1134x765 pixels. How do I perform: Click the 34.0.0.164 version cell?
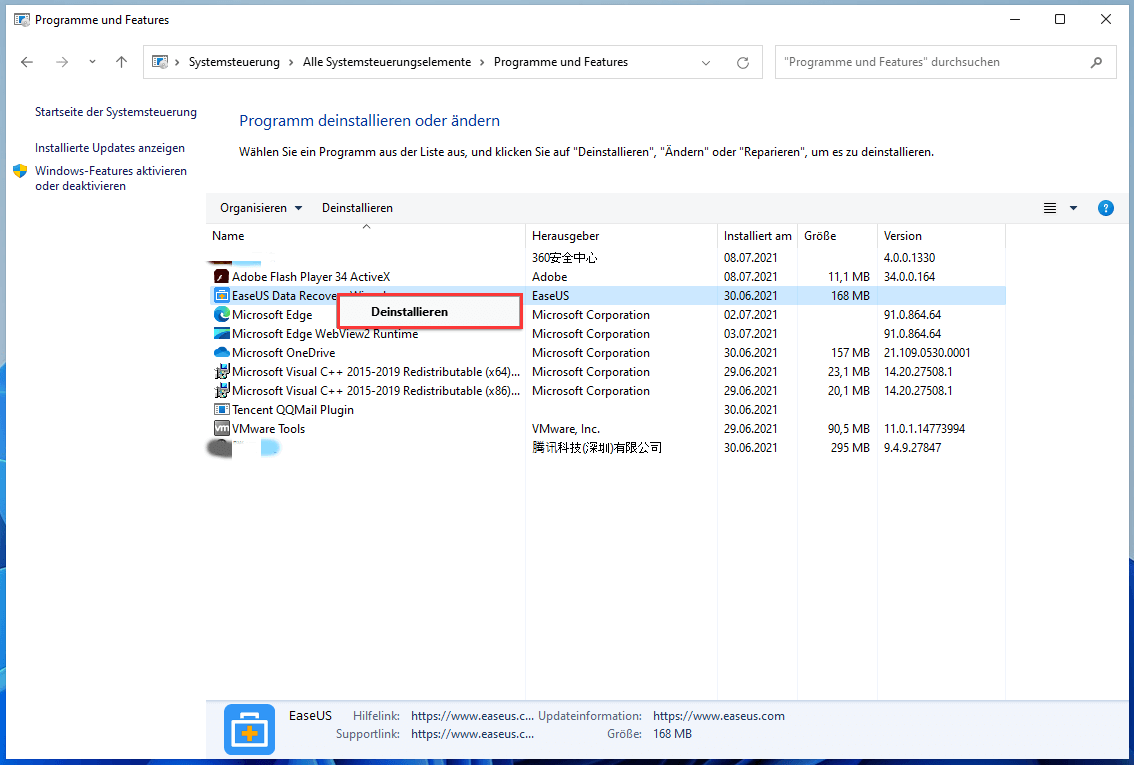click(x=909, y=277)
